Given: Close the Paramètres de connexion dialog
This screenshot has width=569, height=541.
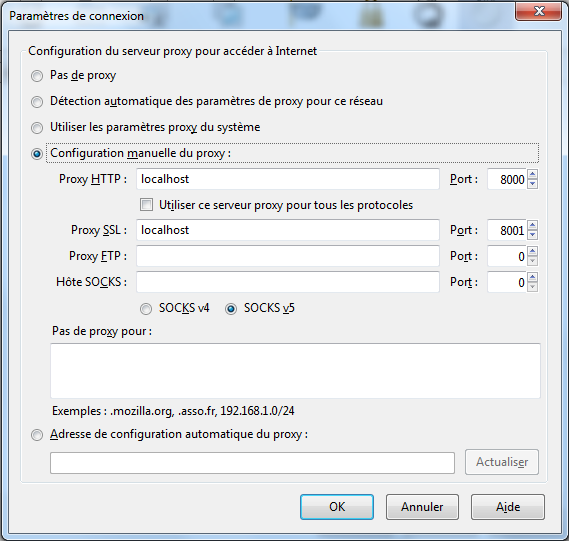Looking at the screenshot, I should pos(539,11).
